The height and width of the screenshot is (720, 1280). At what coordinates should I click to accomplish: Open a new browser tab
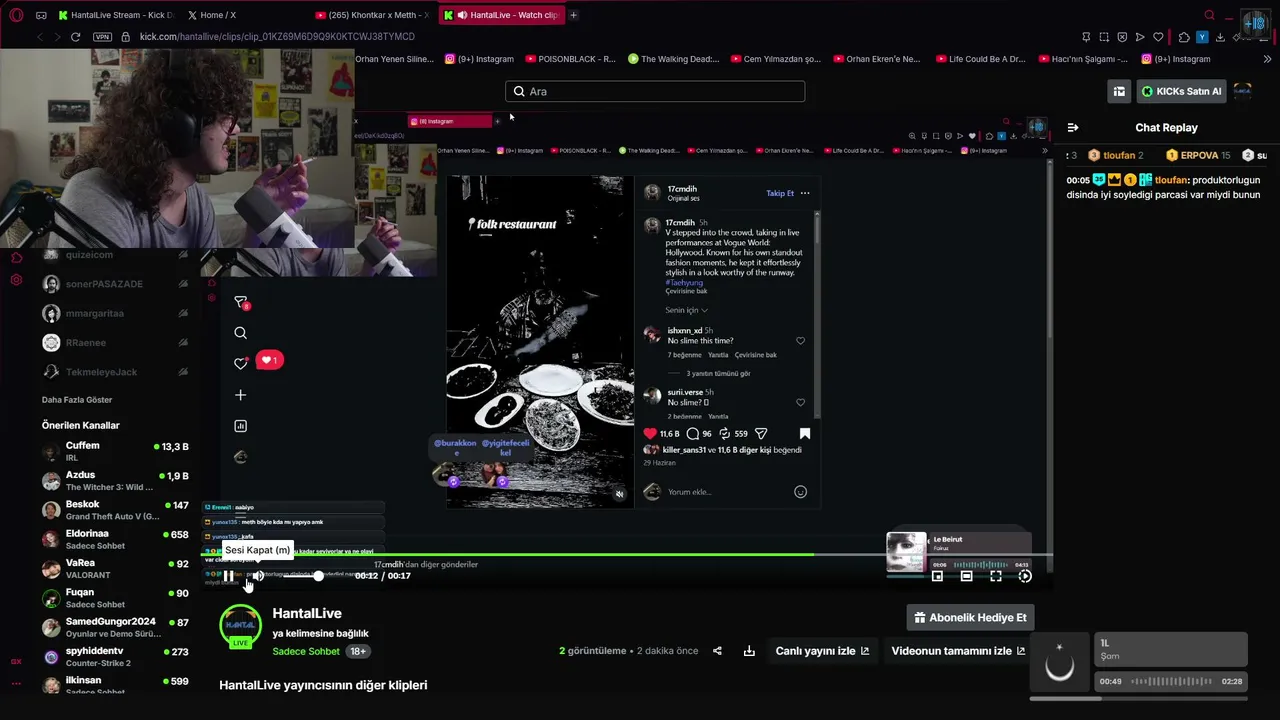point(573,15)
